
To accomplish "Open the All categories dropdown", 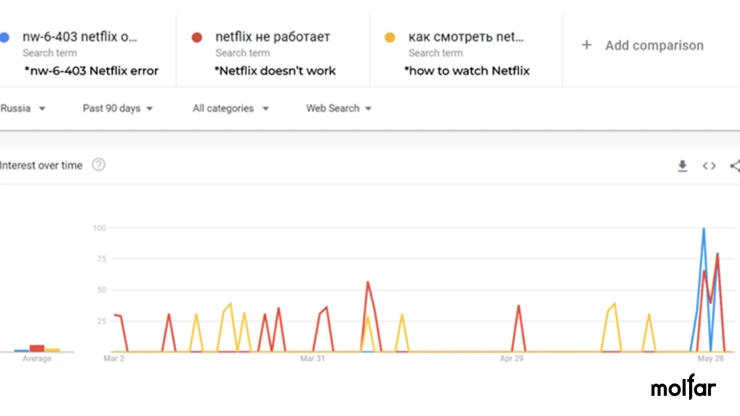I will tap(231, 108).
